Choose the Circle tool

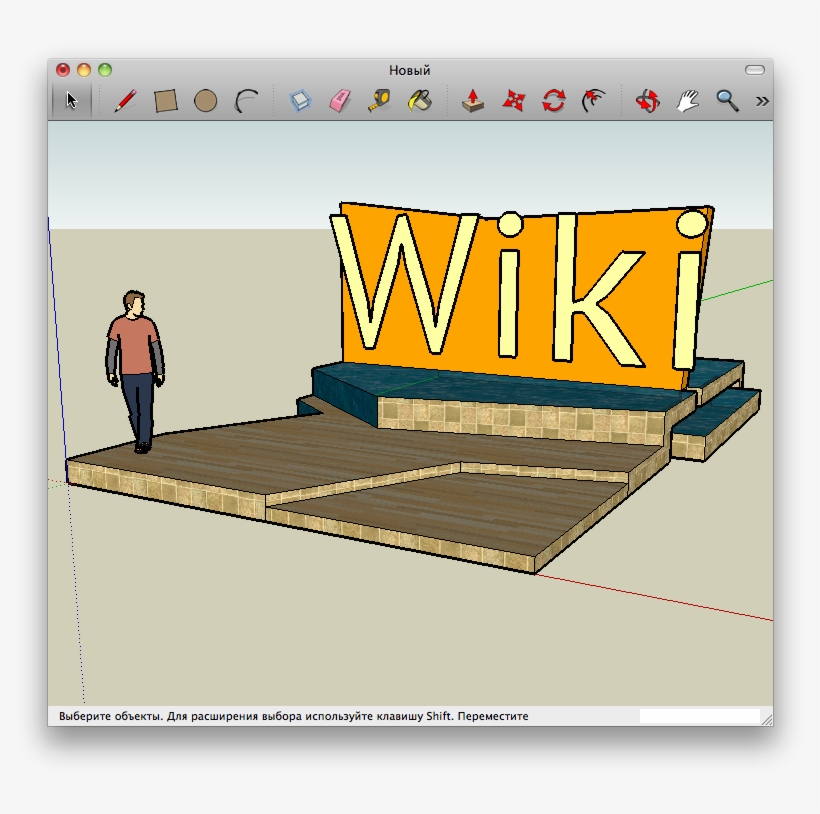pos(207,100)
